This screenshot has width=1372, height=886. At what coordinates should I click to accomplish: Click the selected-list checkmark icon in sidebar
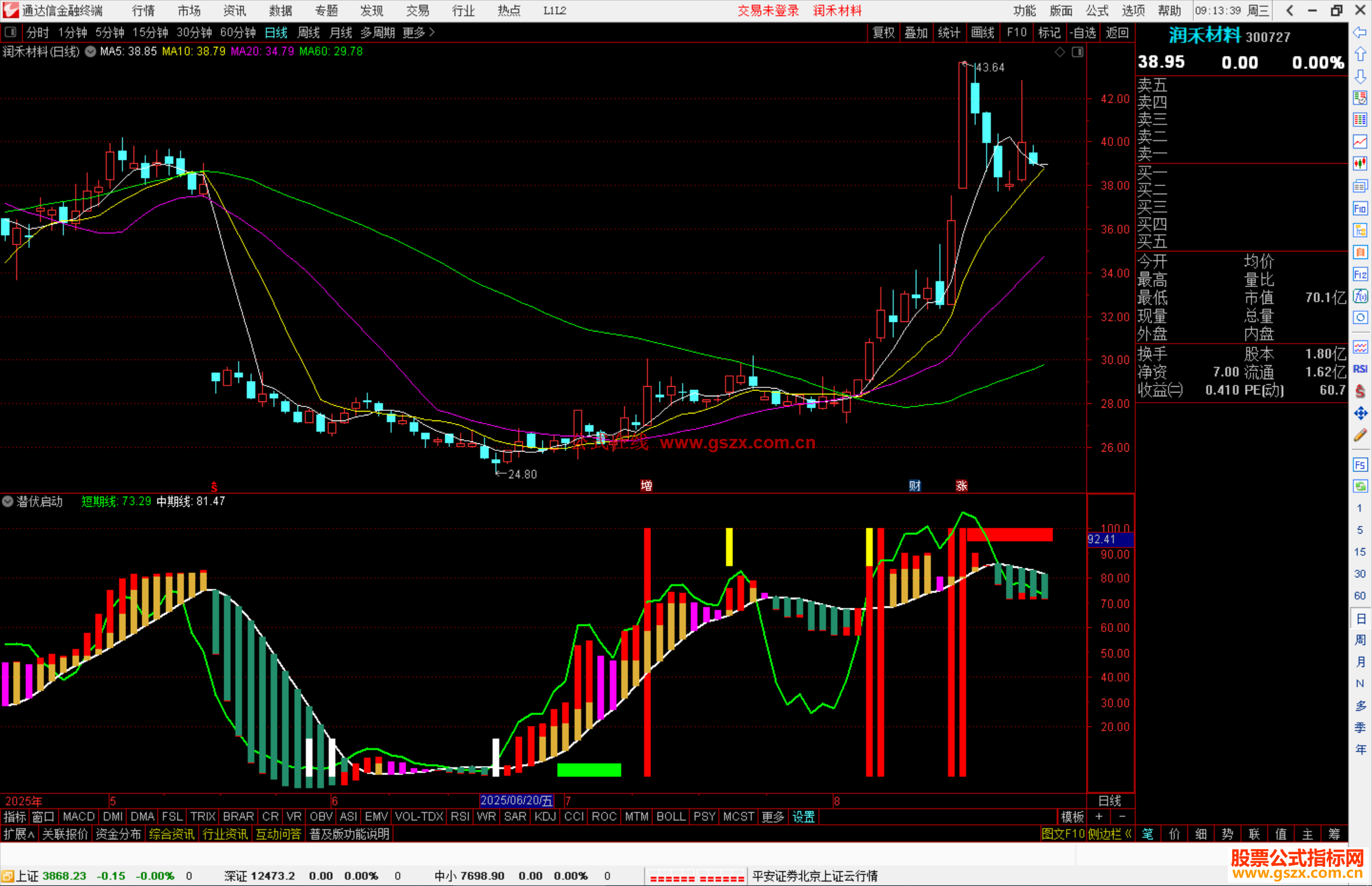click(x=1360, y=97)
